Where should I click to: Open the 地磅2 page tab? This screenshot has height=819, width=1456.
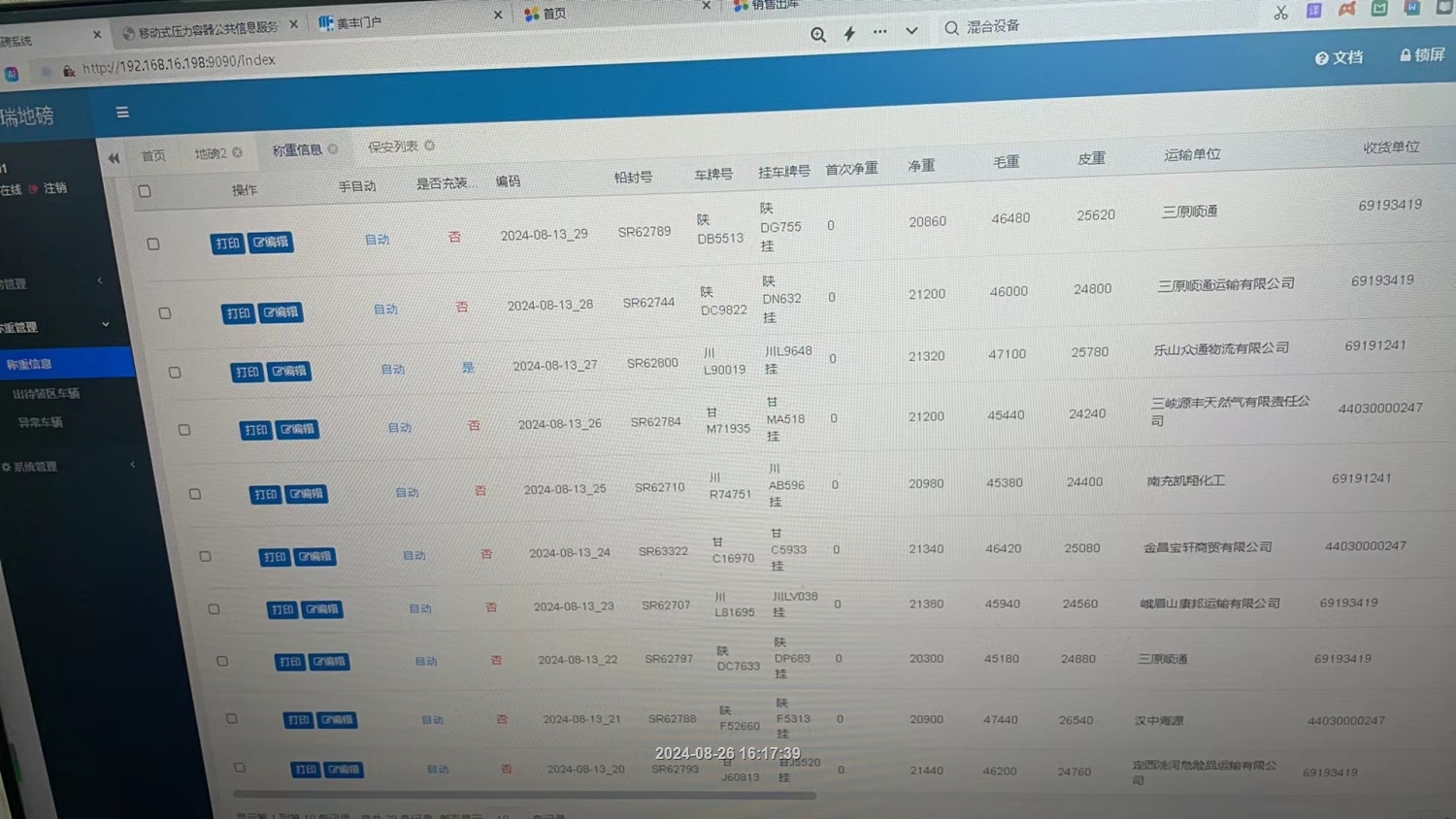click(211, 153)
